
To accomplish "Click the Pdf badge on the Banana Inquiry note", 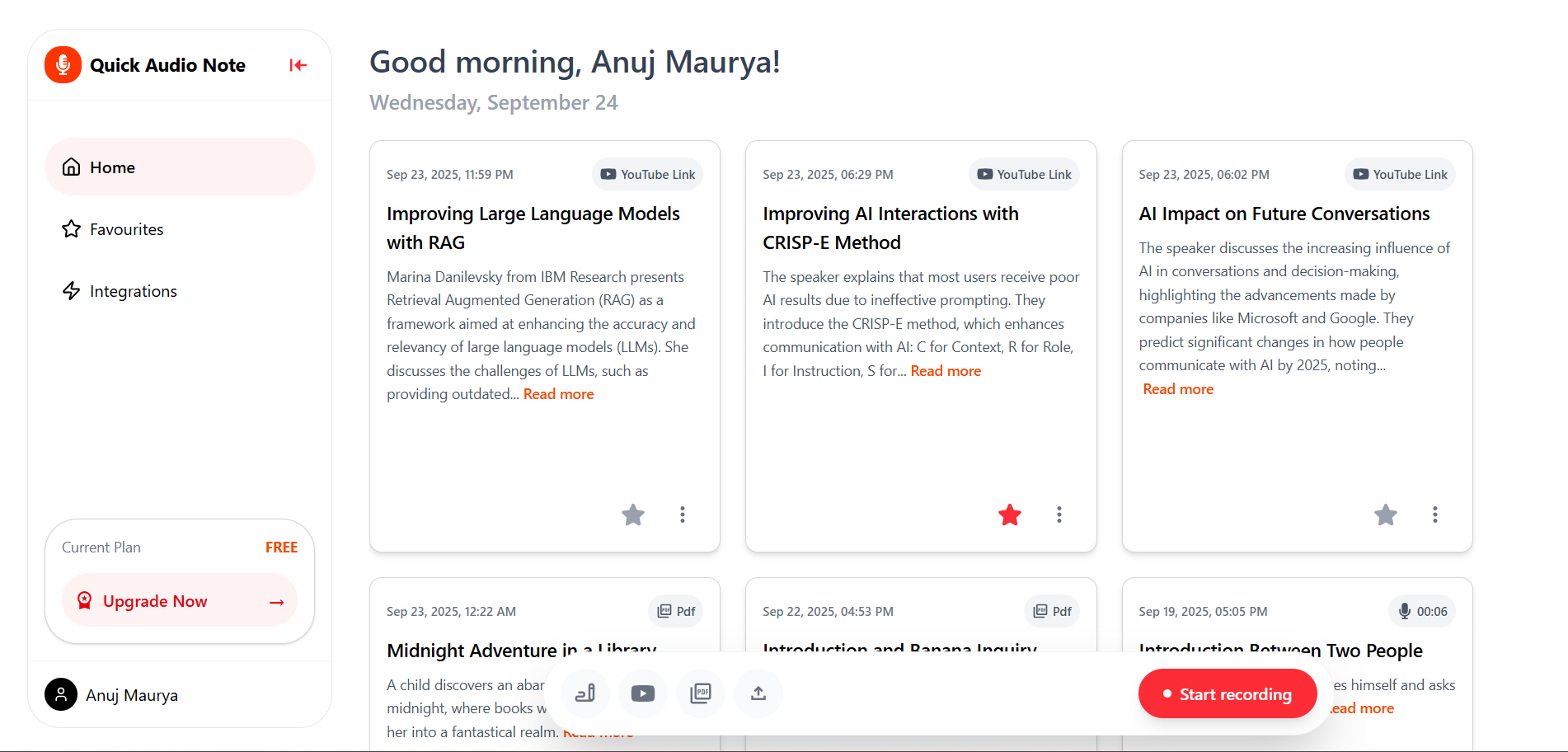I will click(1052, 611).
